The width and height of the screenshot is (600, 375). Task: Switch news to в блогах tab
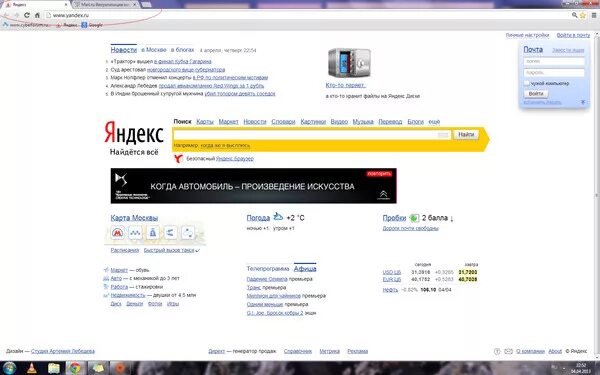click(183, 50)
